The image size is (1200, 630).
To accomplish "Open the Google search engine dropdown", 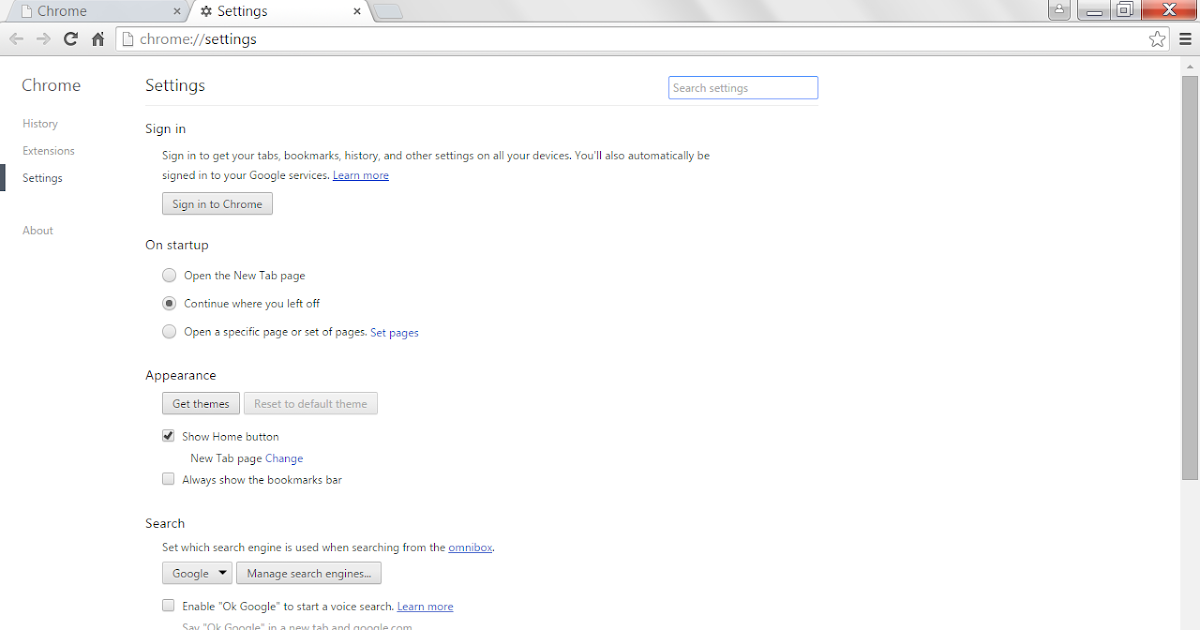I will click(x=197, y=573).
